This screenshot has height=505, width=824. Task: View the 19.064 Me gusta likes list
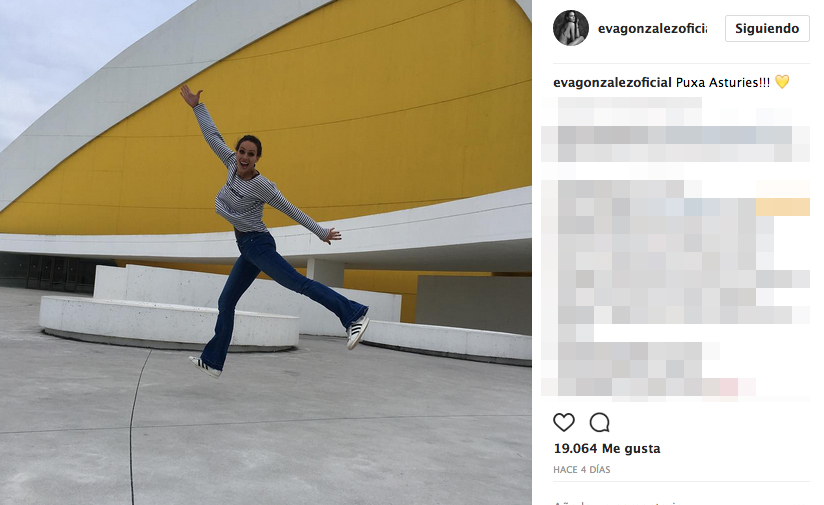607,448
